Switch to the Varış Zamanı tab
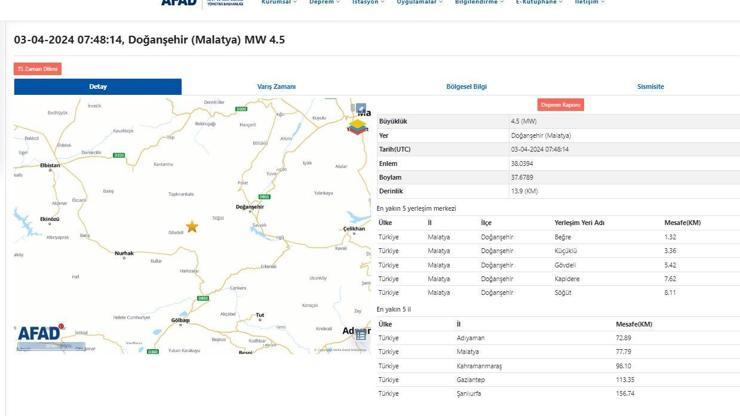Screen dimensions: 740x416 point(277,87)
